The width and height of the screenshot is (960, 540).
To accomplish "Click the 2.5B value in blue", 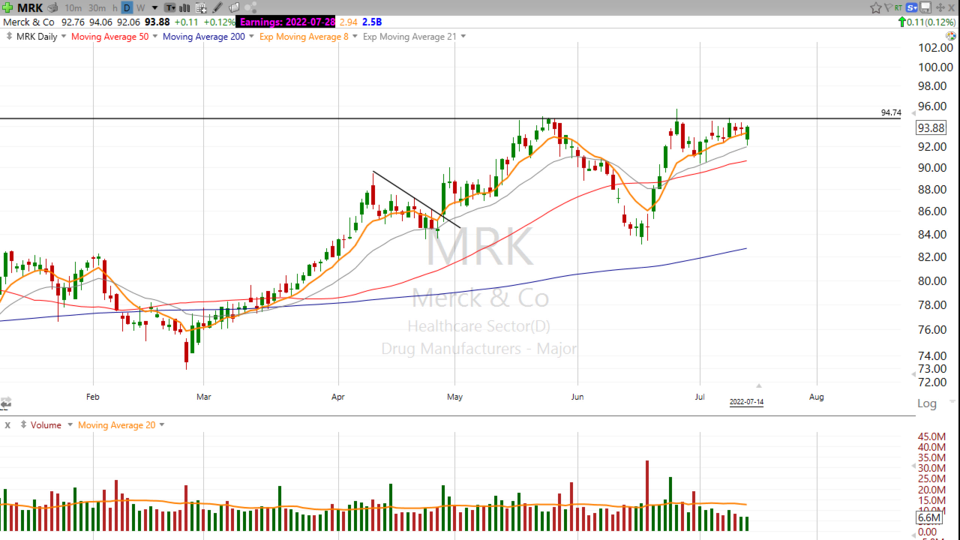I will [x=372, y=22].
